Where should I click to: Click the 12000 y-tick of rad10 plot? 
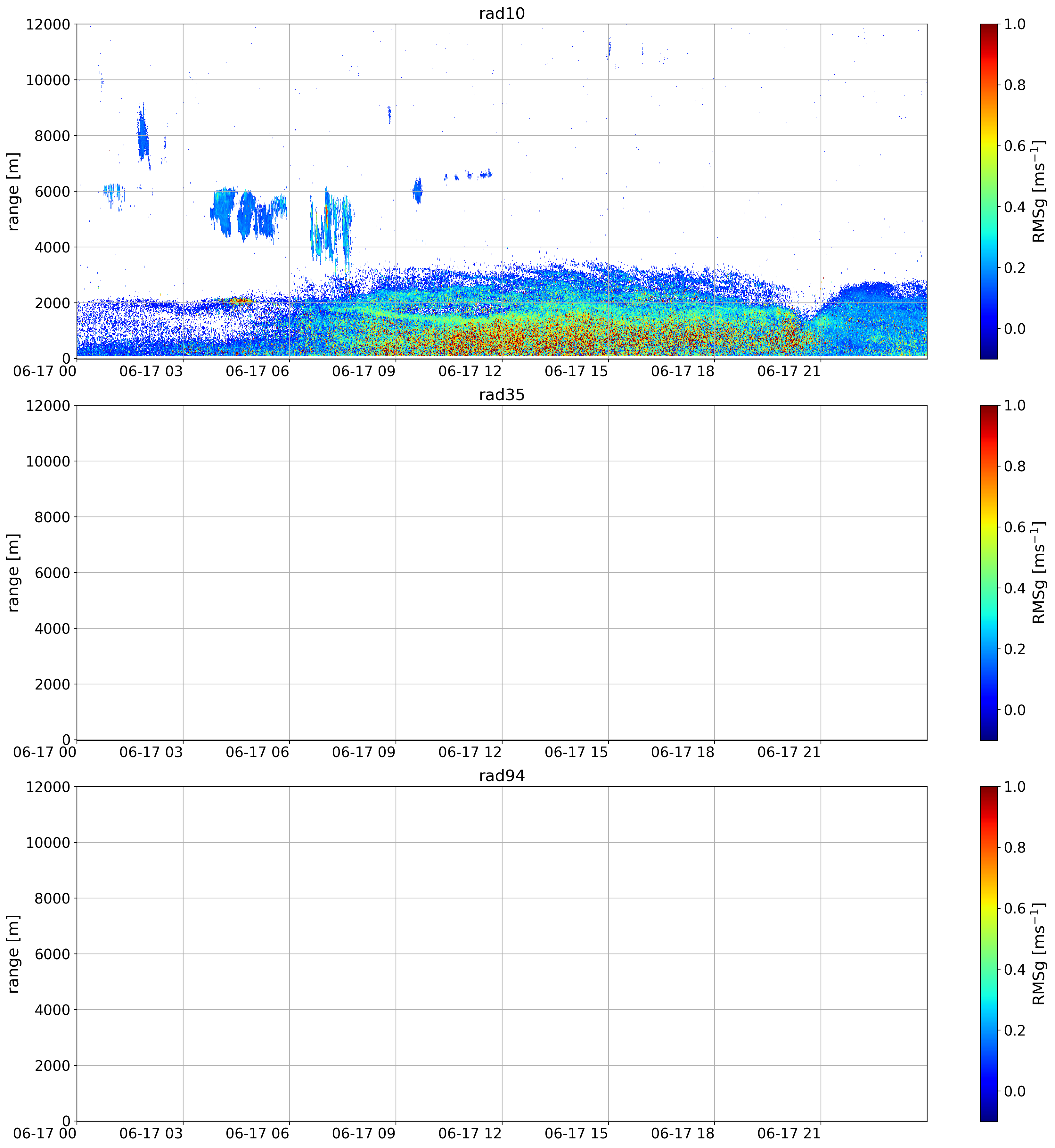(x=48, y=25)
